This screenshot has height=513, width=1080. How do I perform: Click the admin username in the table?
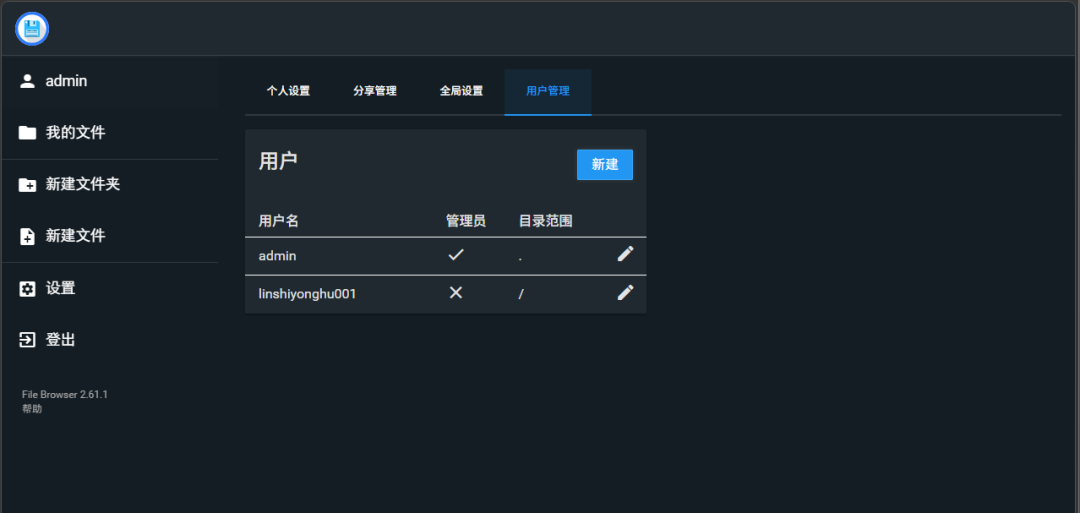click(x=278, y=255)
